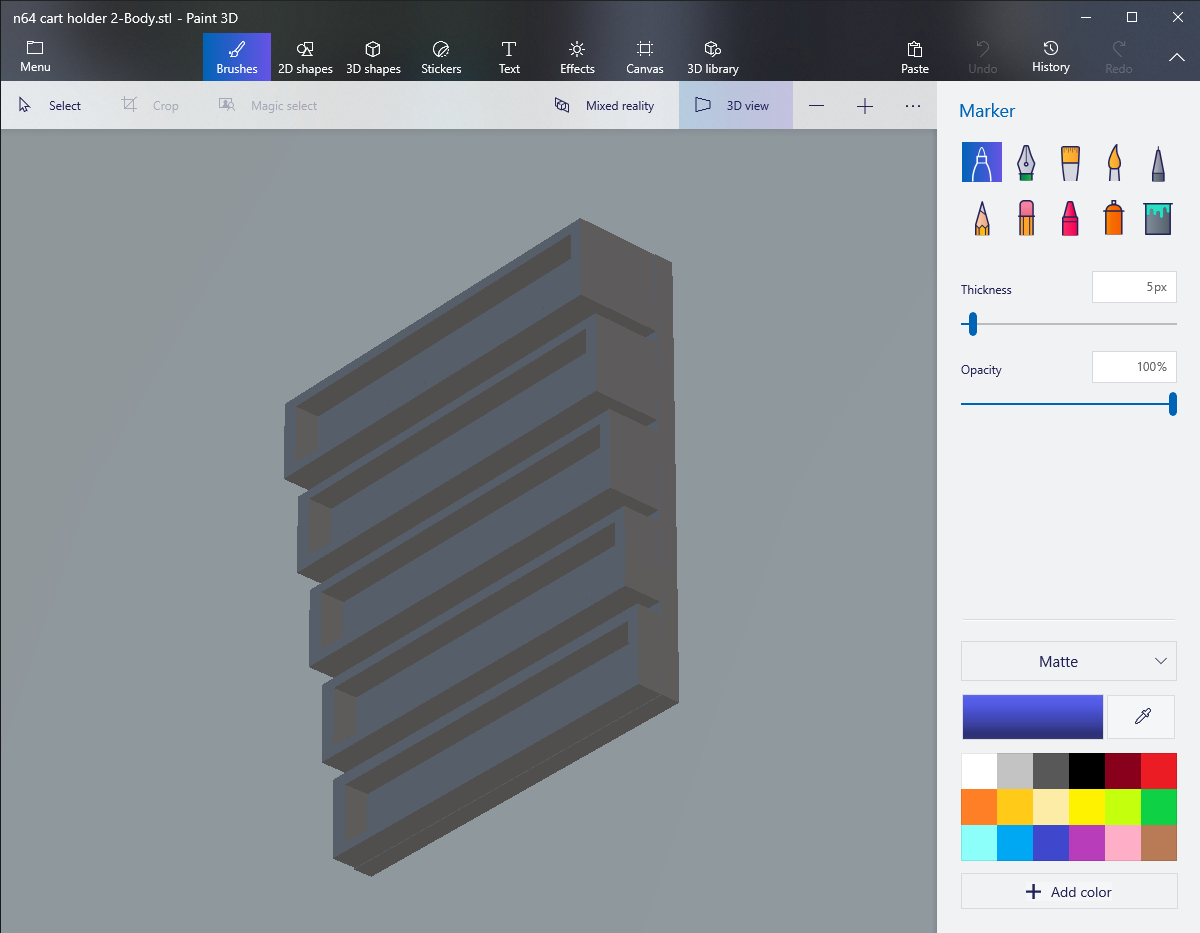The height and width of the screenshot is (933, 1200).
Task: Choose the Fill bucket tool
Action: click(x=1157, y=218)
